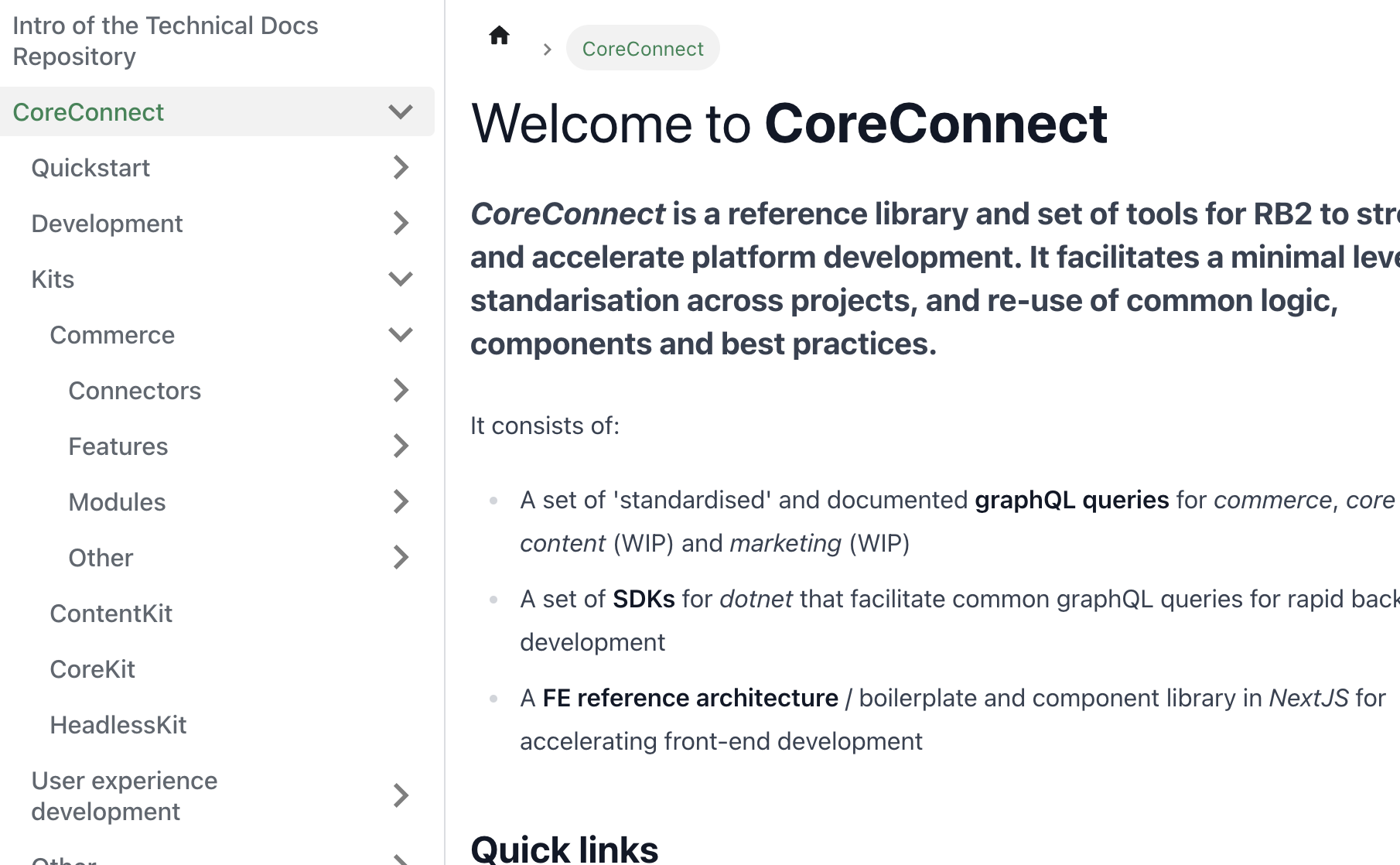The width and height of the screenshot is (1400, 865).
Task: Expand the Other arrow under Commerce
Action: click(x=400, y=558)
